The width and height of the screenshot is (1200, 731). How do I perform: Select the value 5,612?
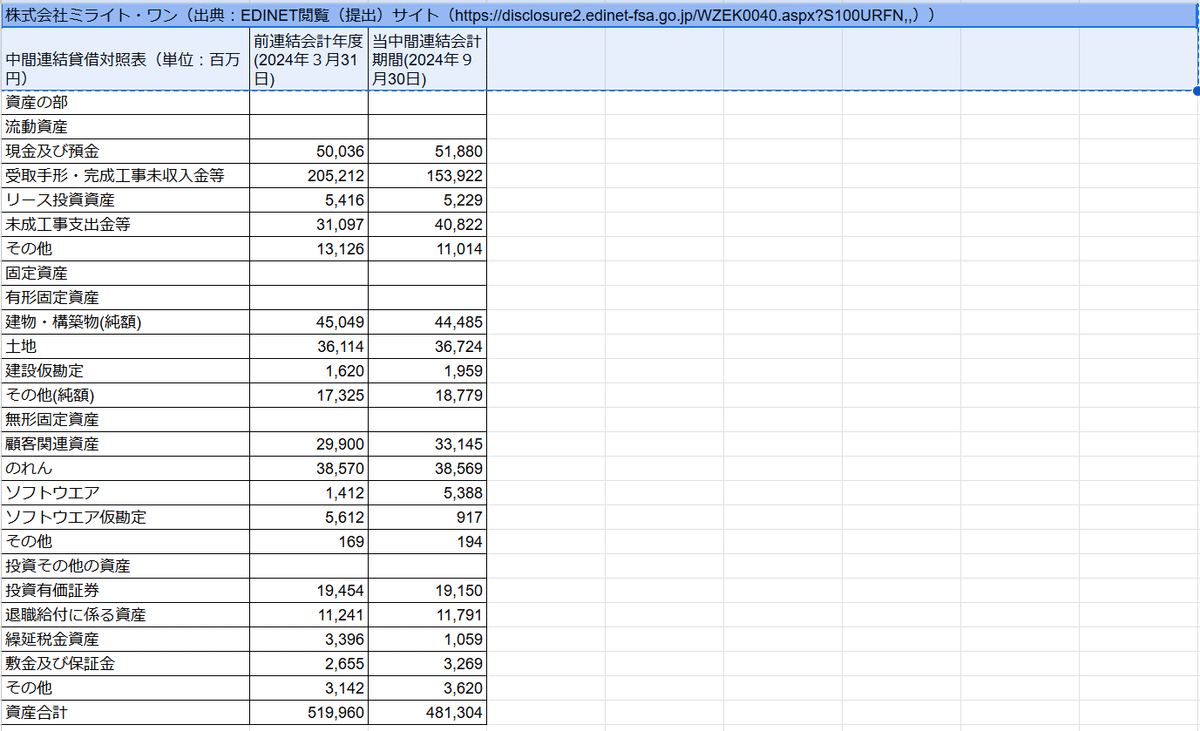pyautogui.click(x=309, y=517)
